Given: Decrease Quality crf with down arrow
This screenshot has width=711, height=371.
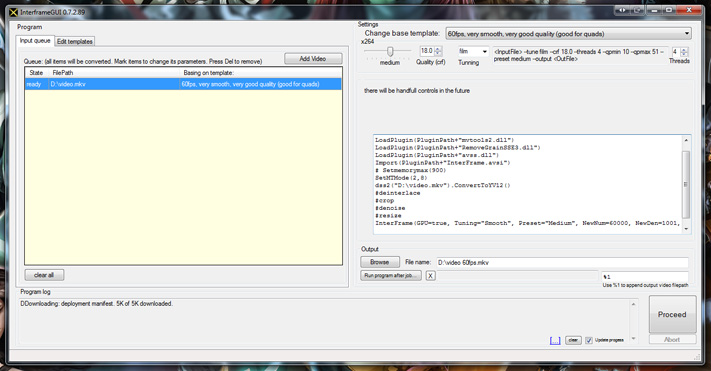Looking at the screenshot, I should click(438, 54).
